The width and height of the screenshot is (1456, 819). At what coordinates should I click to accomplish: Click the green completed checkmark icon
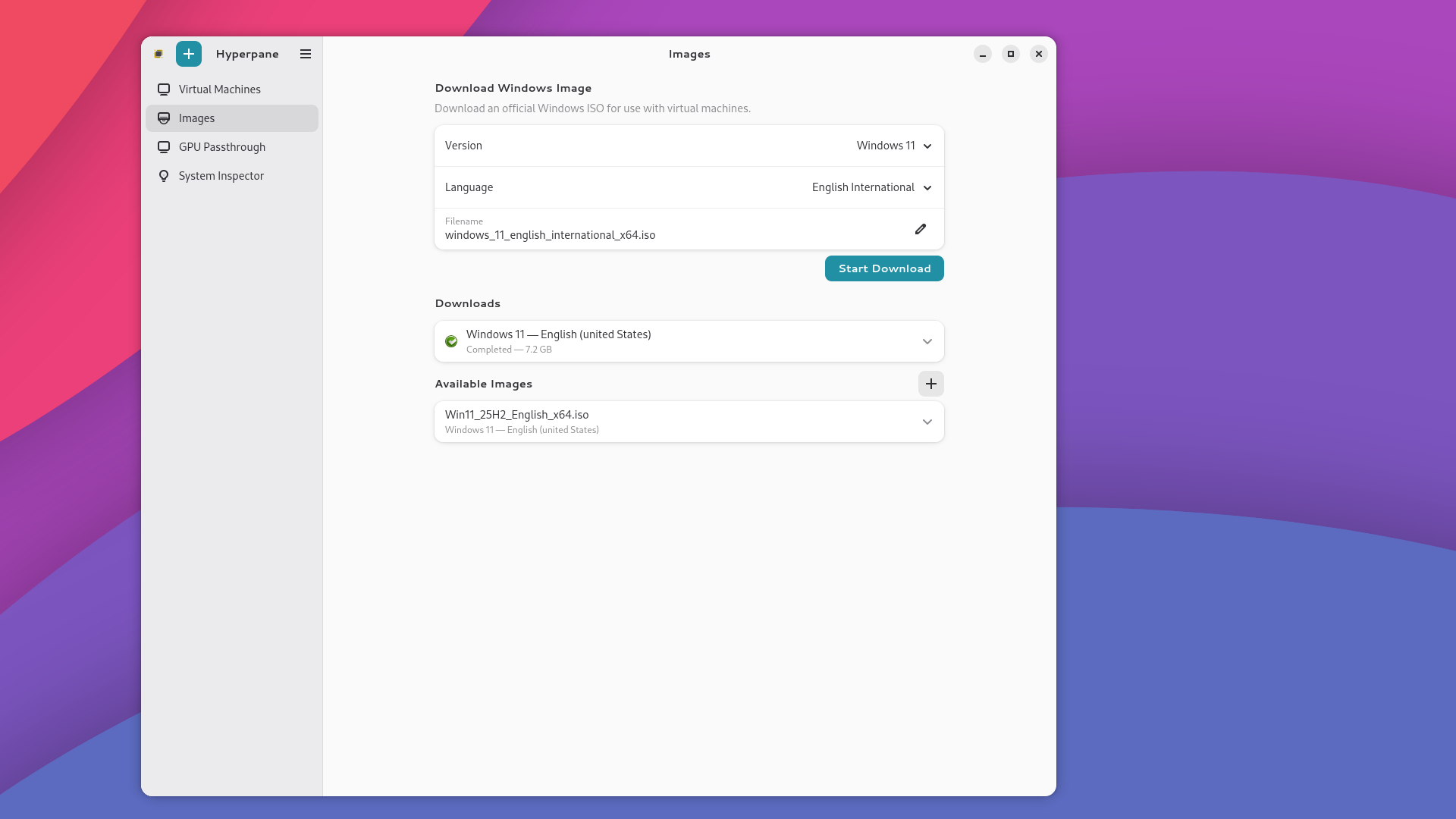[x=451, y=341]
